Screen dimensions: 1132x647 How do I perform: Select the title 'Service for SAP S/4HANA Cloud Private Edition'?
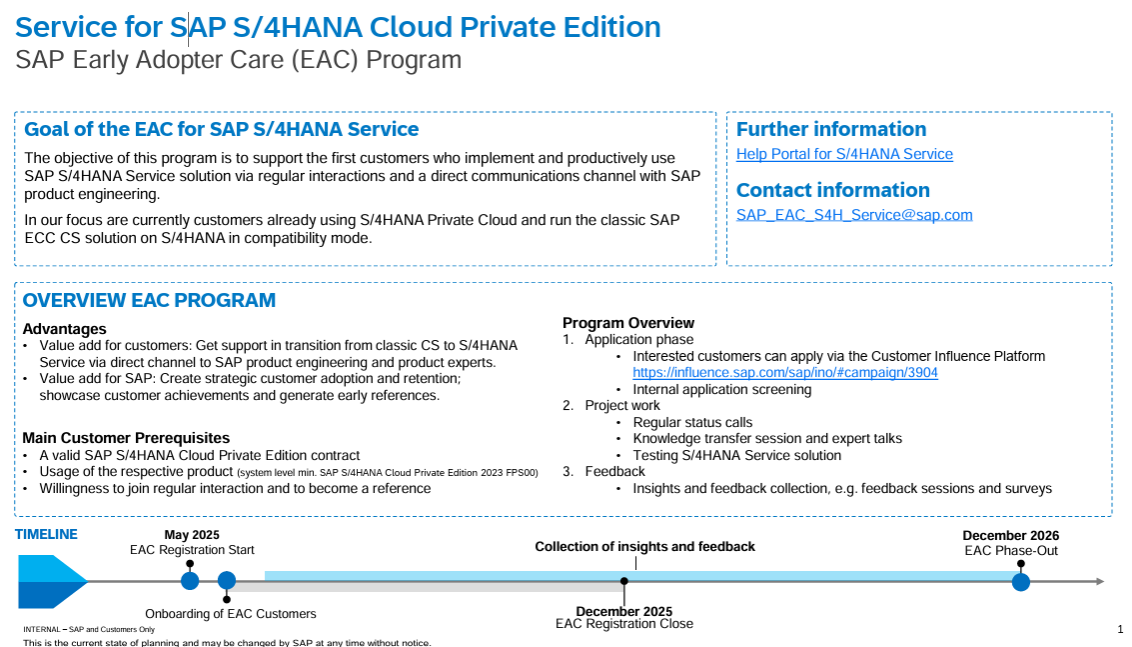(x=338, y=27)
